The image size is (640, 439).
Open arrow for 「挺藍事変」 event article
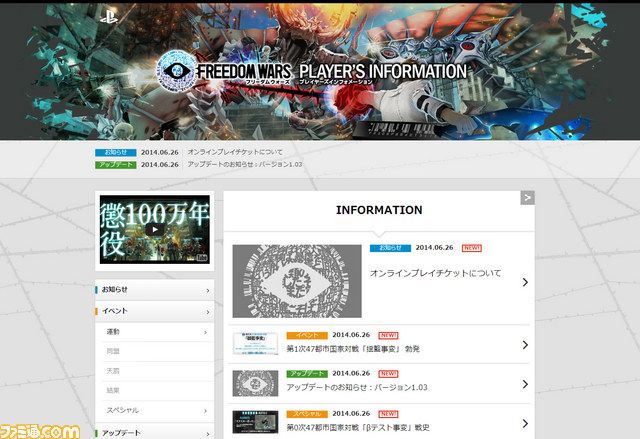(525, 345)
